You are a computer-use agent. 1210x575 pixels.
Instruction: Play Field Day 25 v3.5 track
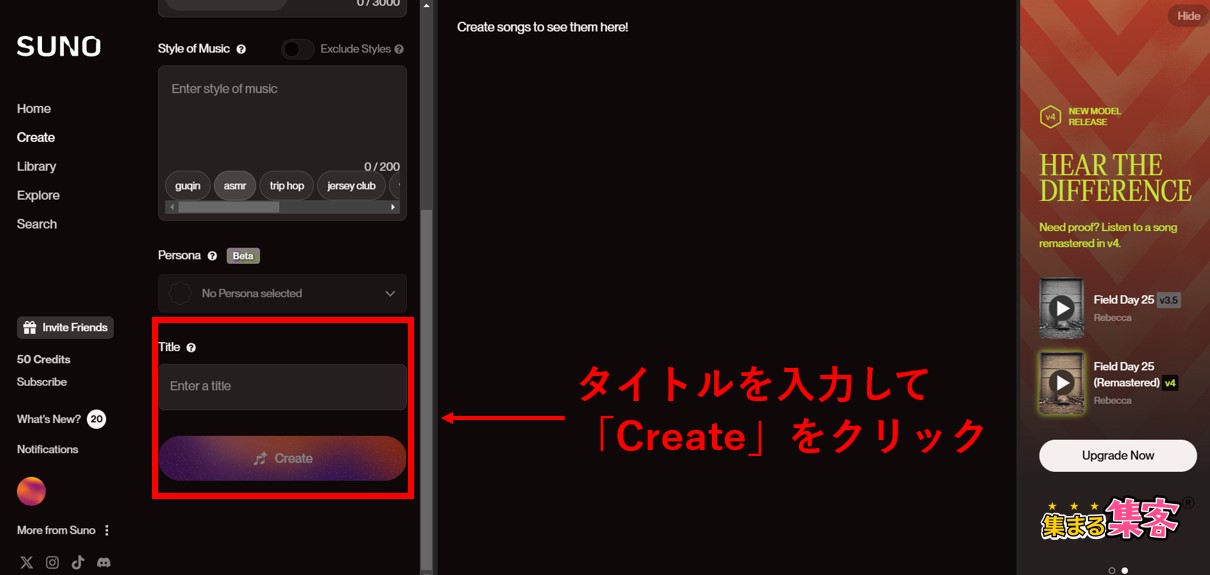point(1062,307)
